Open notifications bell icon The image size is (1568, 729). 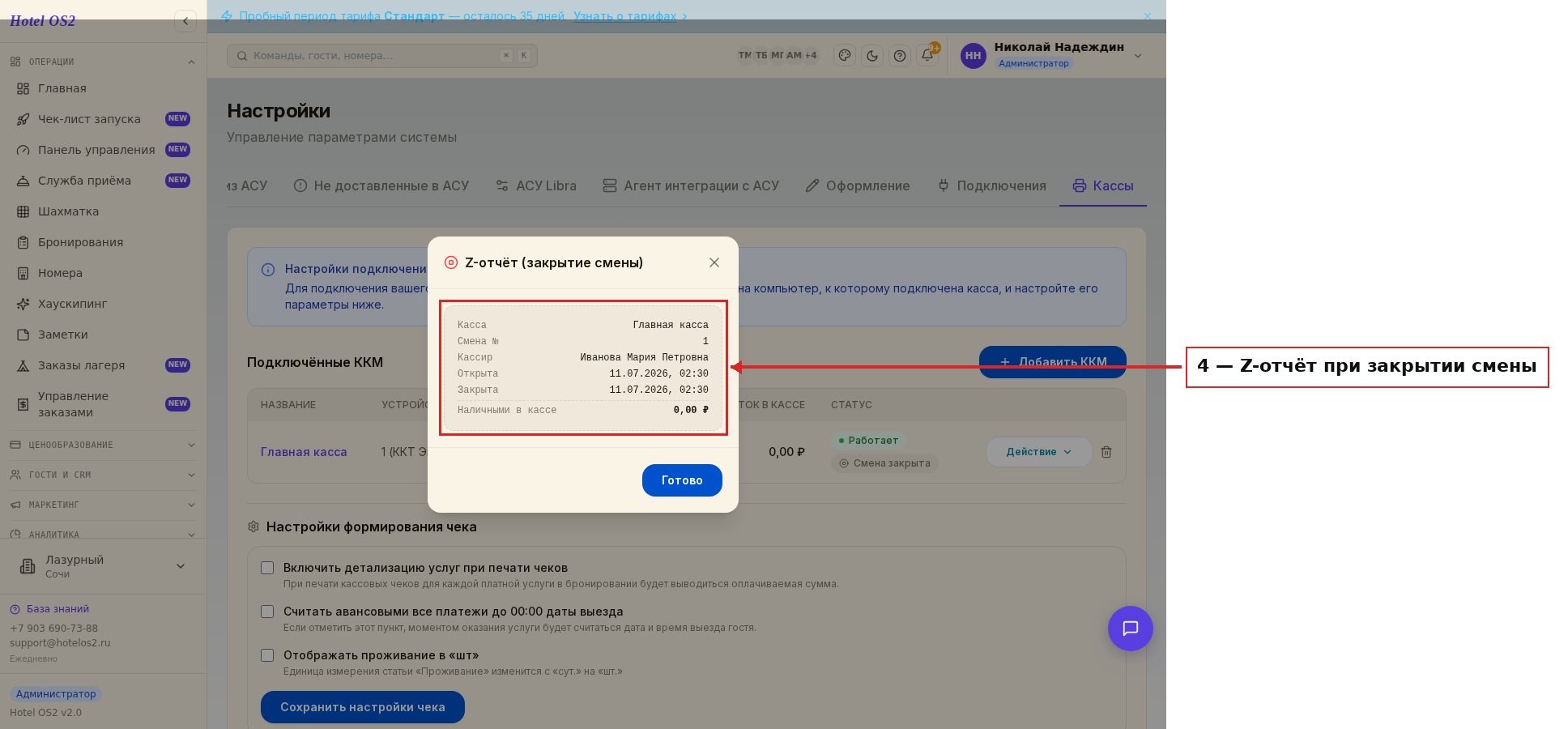tap(927, 56)
